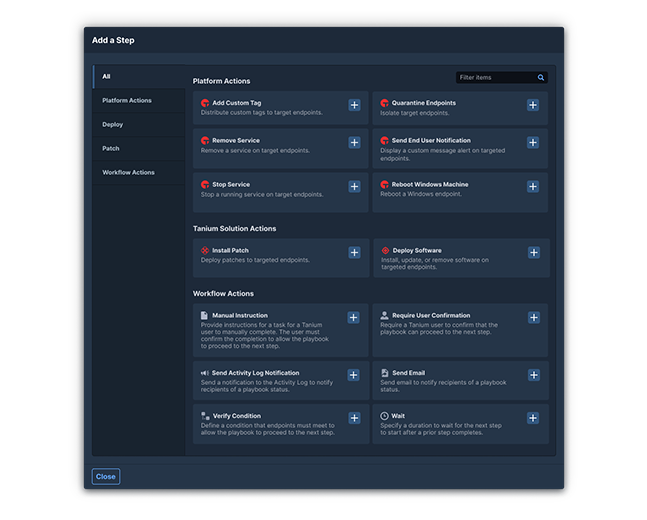Click the Send Email title
Viewport: 647px width, 520px height.
click(x=409, y=373)
